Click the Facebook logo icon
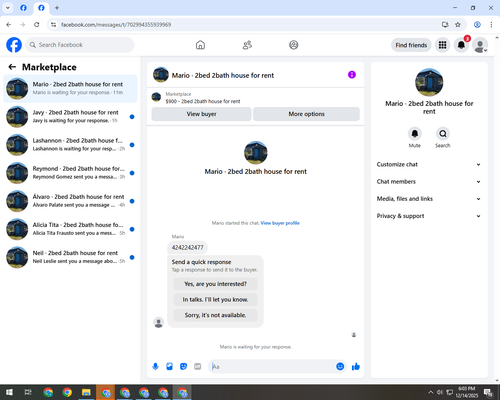500x400 pixels. pos(14,45)
